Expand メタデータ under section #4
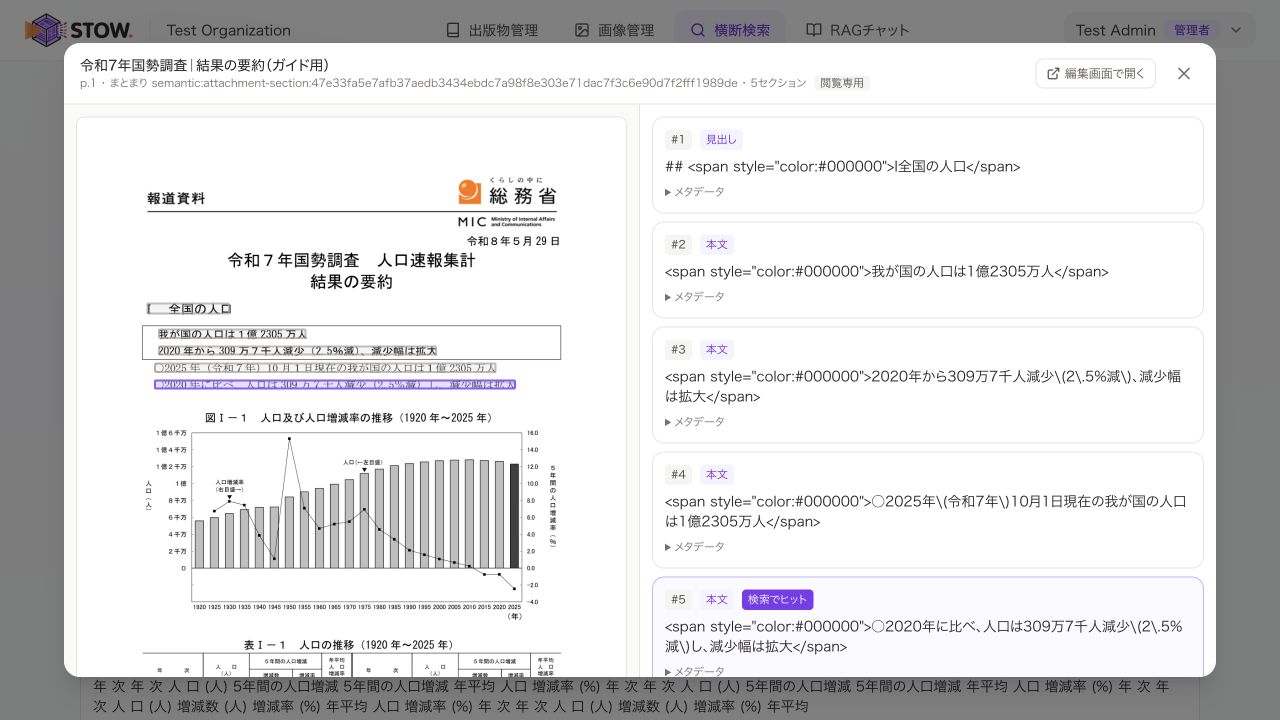This screenshot has height=720, width=1280. coord(695,547)
